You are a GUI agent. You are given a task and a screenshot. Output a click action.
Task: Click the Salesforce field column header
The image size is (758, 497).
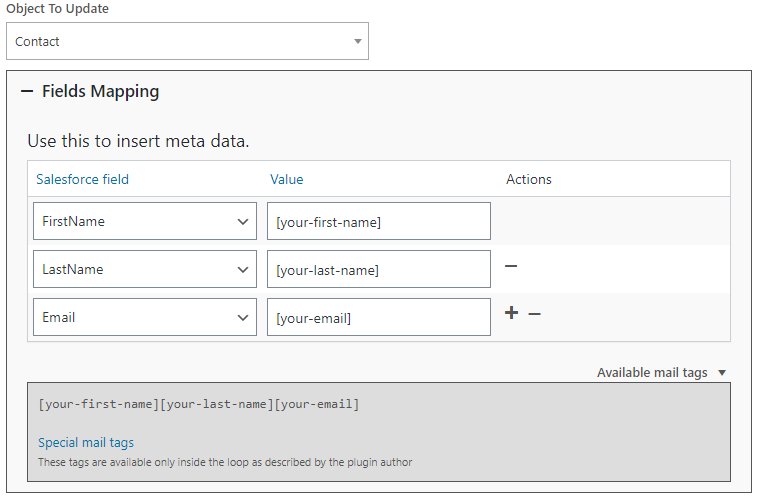(x=83, y=180)
